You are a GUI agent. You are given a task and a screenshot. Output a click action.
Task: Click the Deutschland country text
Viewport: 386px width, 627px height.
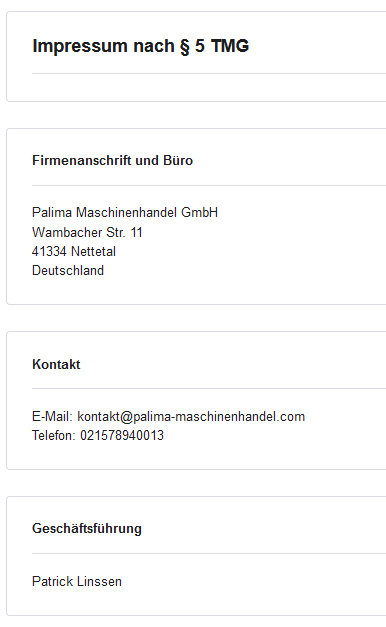68,270
